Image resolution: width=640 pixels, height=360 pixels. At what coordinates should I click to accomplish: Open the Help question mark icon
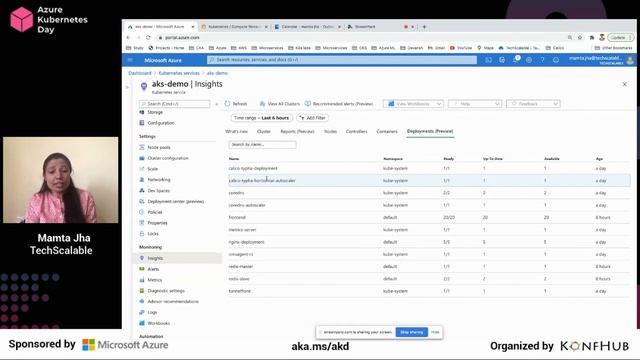(542, 60)
